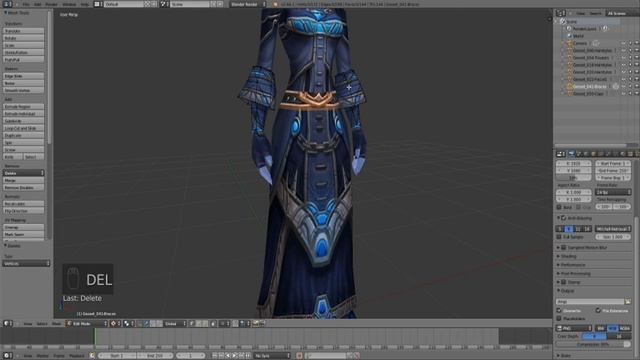Open the Window menu
Image resolution: width=640 pixels, height=360 pixels.
pos(69,4)
